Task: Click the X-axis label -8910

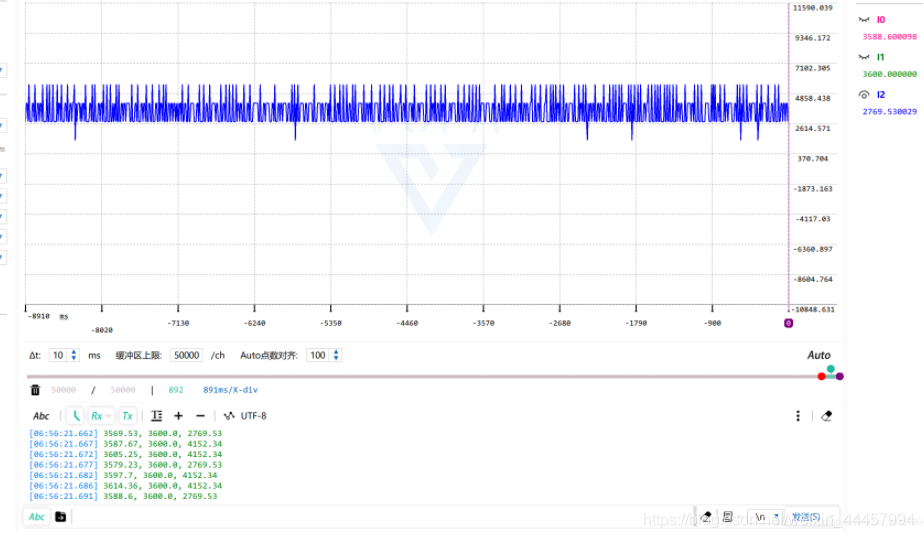Action: [x=39, y=316]
